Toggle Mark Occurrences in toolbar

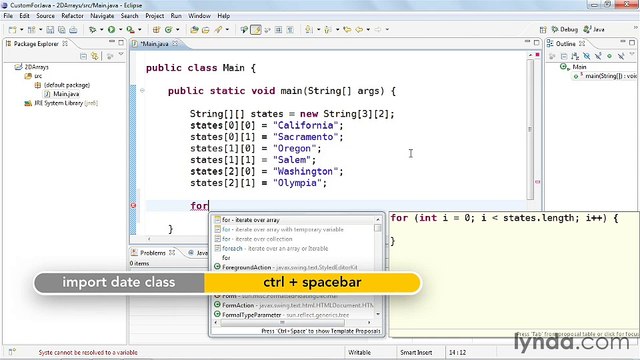[256, 29]
